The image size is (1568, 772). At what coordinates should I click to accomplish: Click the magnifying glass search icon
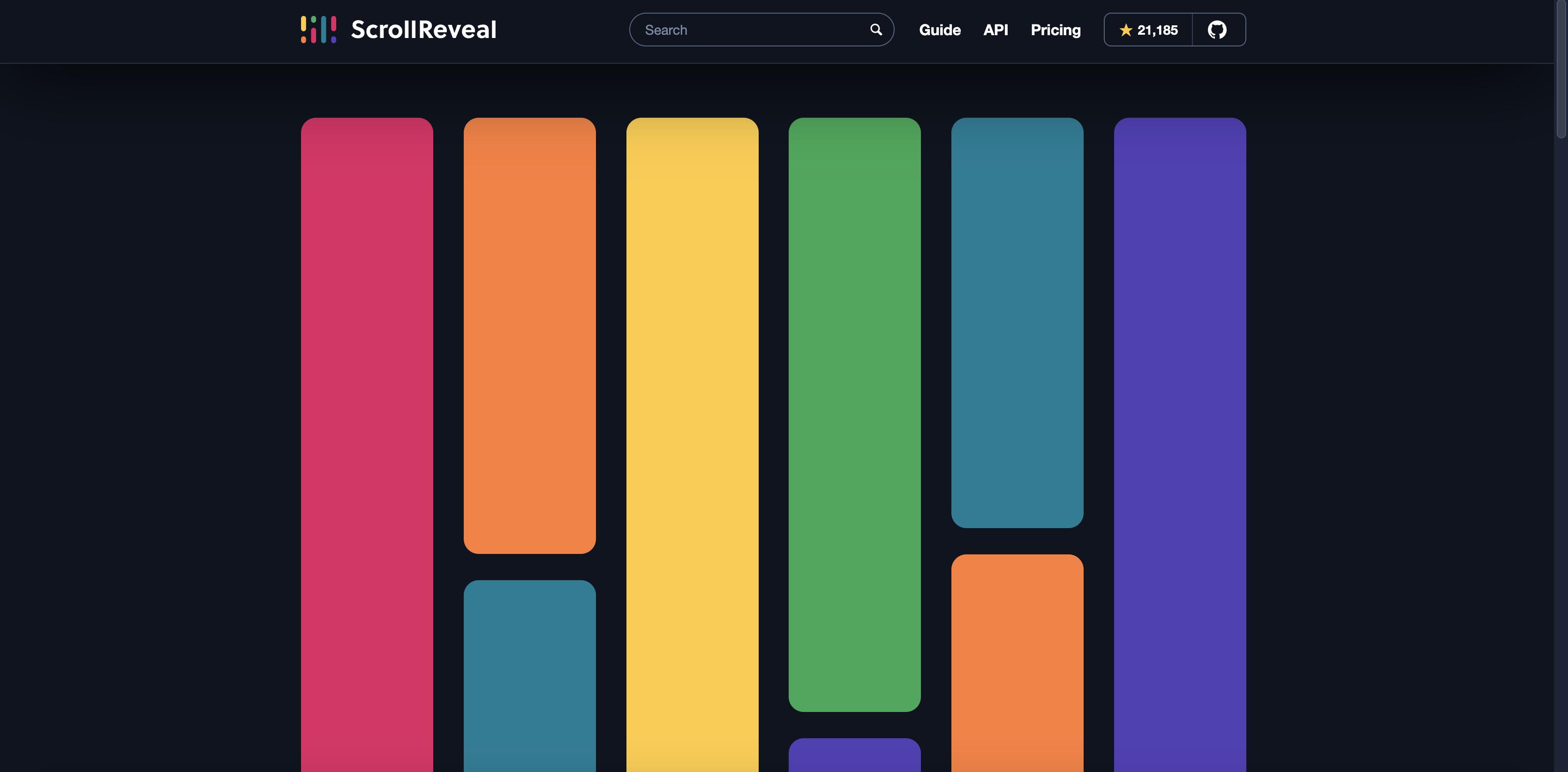[x=876, y=29]
